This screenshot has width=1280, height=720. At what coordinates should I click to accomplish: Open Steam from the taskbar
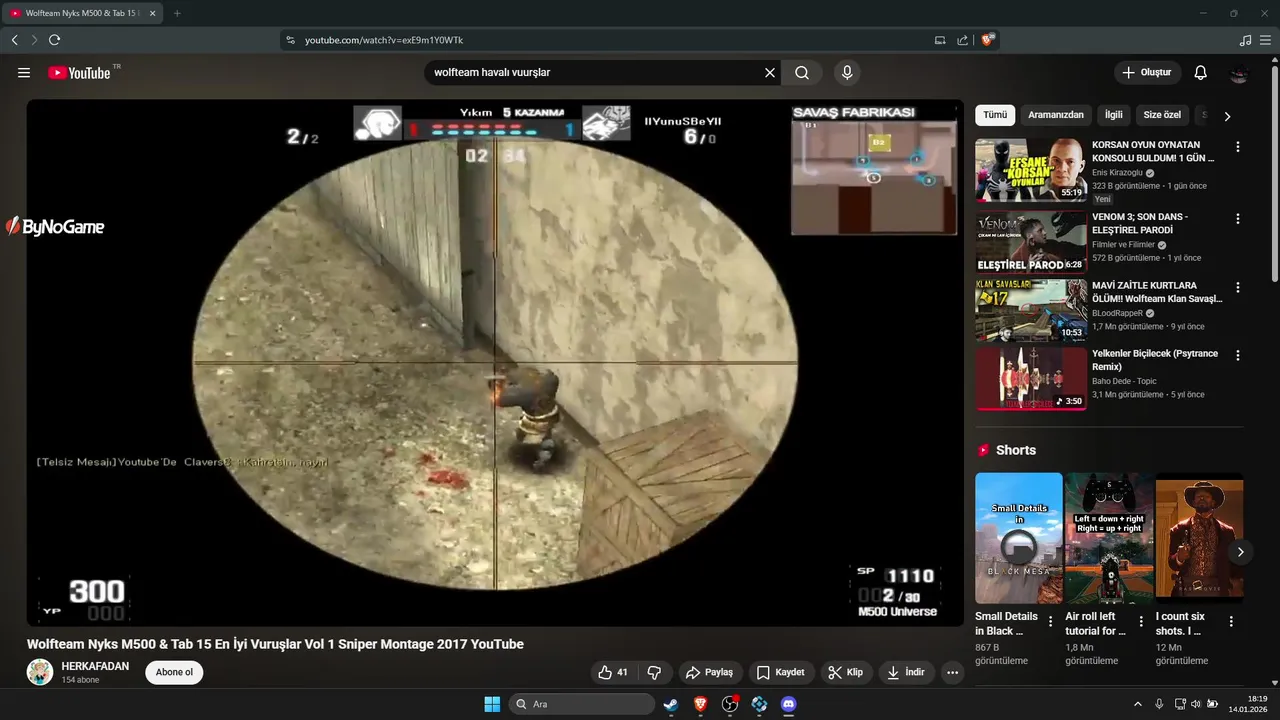tap(670, 704)
